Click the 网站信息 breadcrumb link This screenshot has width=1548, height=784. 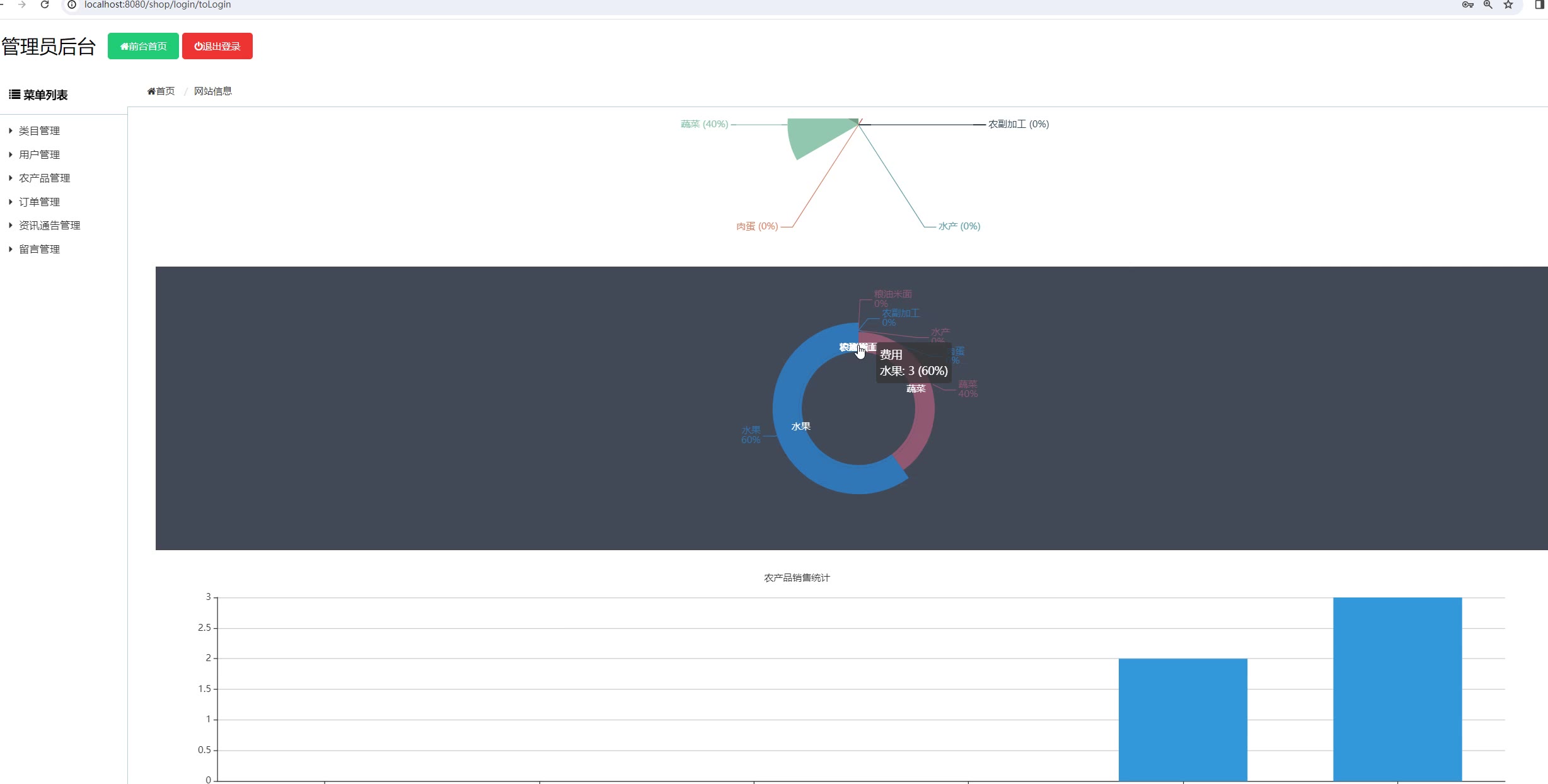tap(212, 91)
